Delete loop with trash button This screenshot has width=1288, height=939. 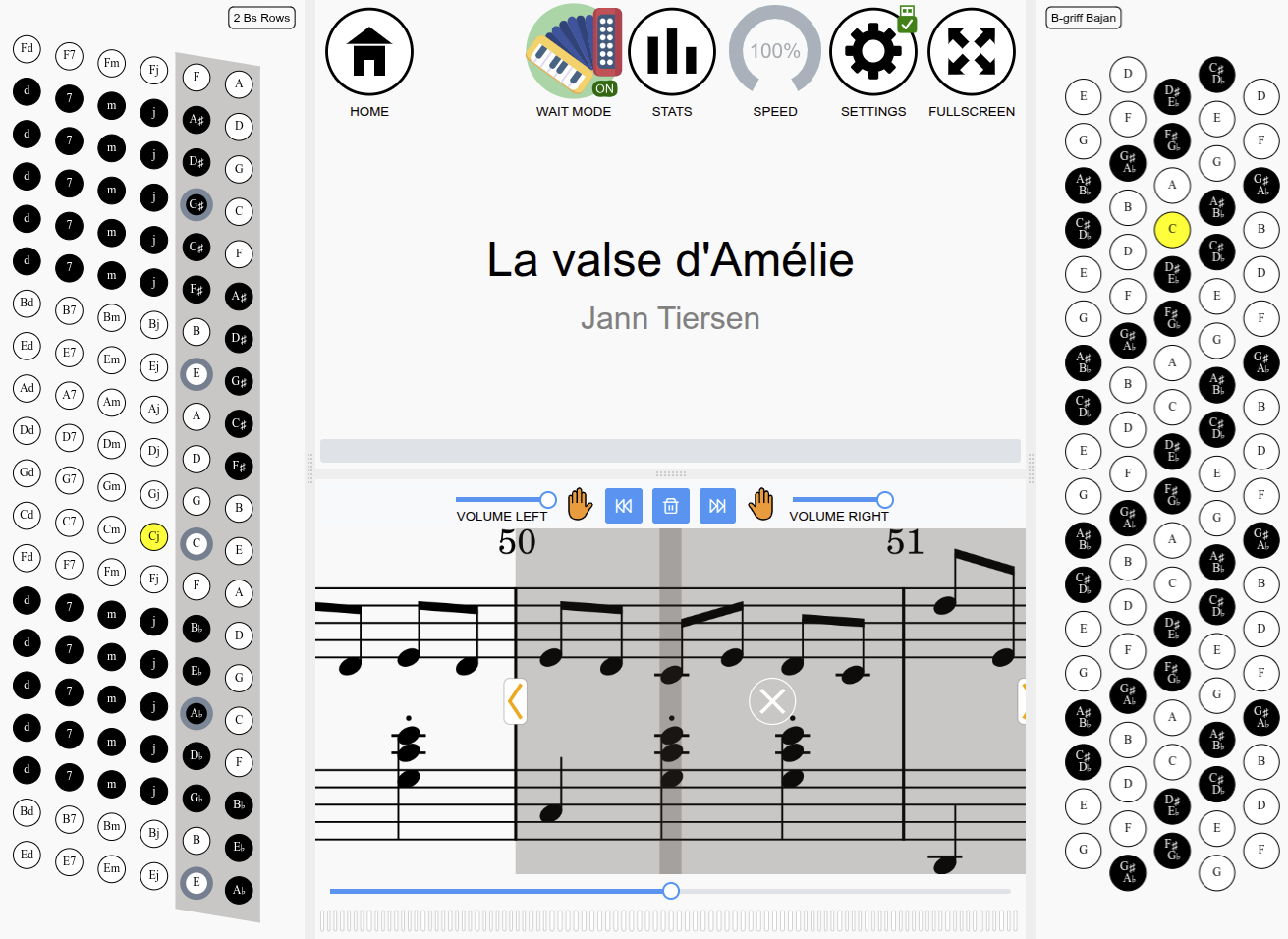click(671, 506)
